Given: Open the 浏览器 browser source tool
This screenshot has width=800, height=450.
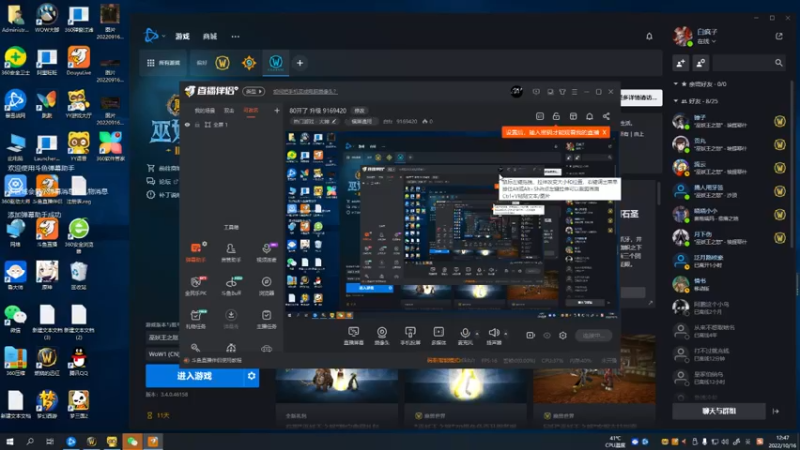Looking at the screenshot, I should [x=266, y=286].
